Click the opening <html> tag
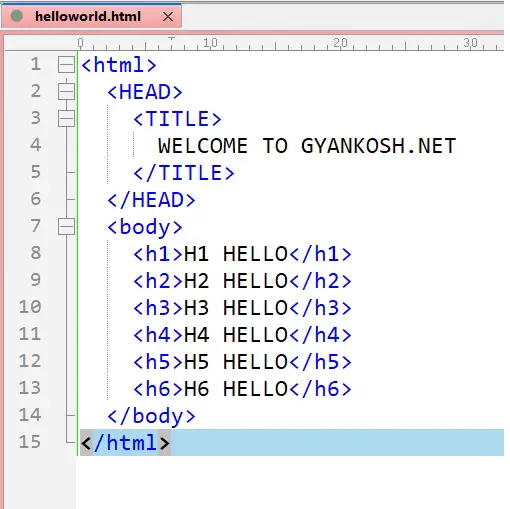Screen dimensions: 510x509 pyautogui.click(x=119, y=65)
